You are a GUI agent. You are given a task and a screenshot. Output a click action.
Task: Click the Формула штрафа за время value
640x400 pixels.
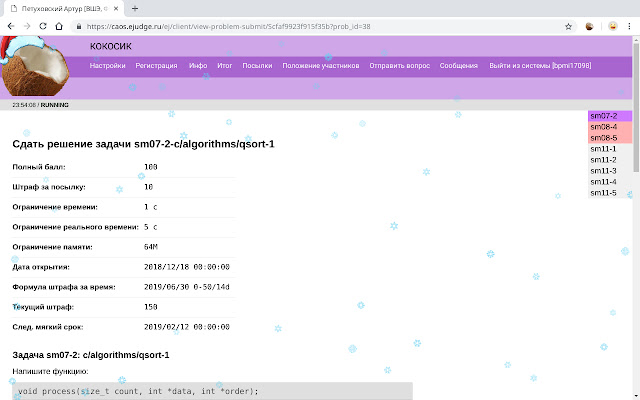click(x=187, y=287)
